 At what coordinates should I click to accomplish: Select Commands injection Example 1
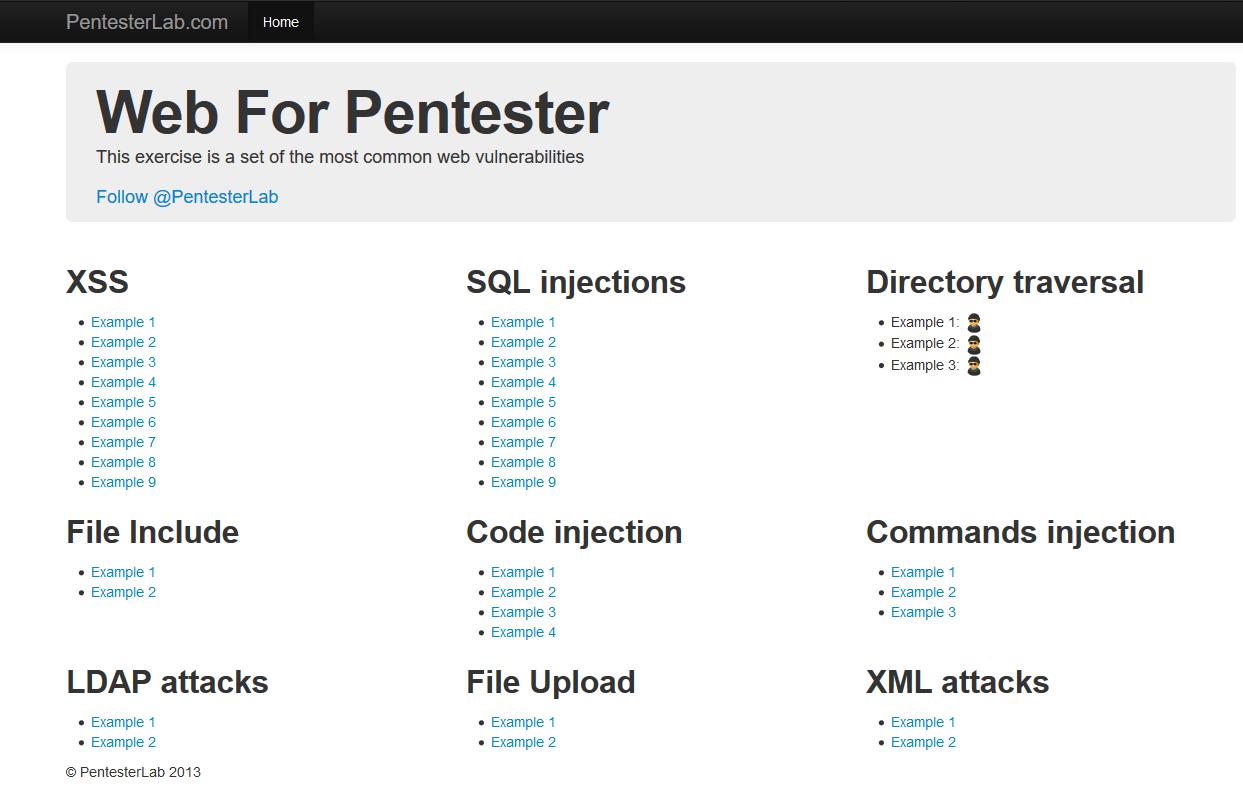pos(923,572)
